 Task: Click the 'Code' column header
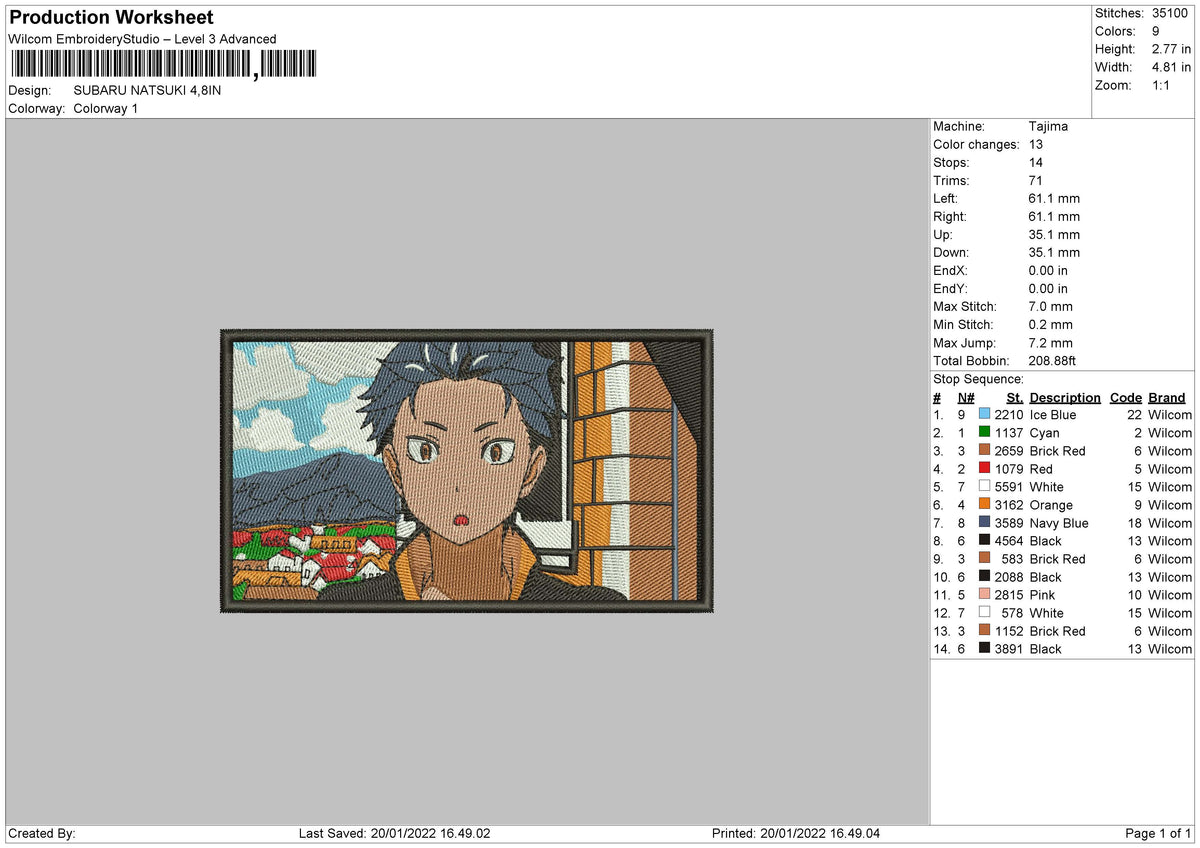[1126, 398]
